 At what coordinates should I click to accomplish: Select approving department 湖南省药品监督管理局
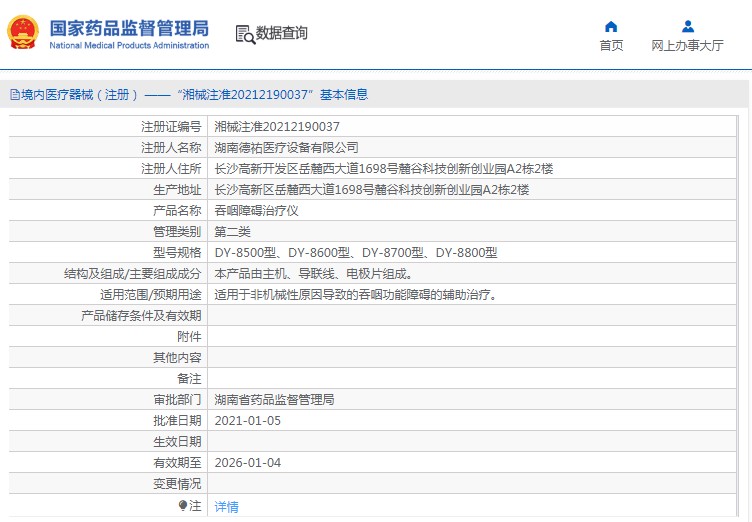pyautogui.click(x=274, y=400)
